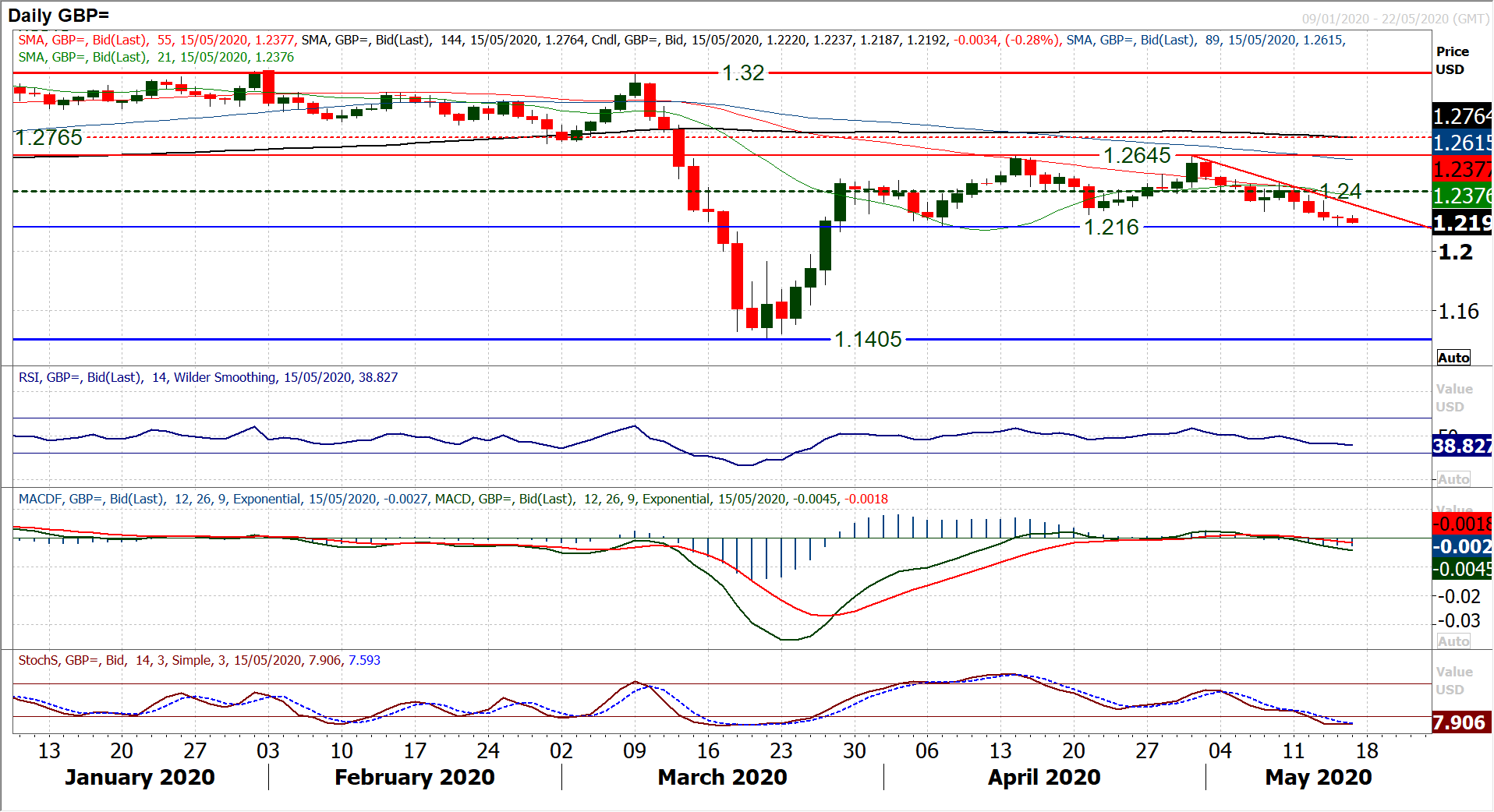1494x812 pixels.
Task: Click the Auto button in the price panel
Action: [1453, 358]
